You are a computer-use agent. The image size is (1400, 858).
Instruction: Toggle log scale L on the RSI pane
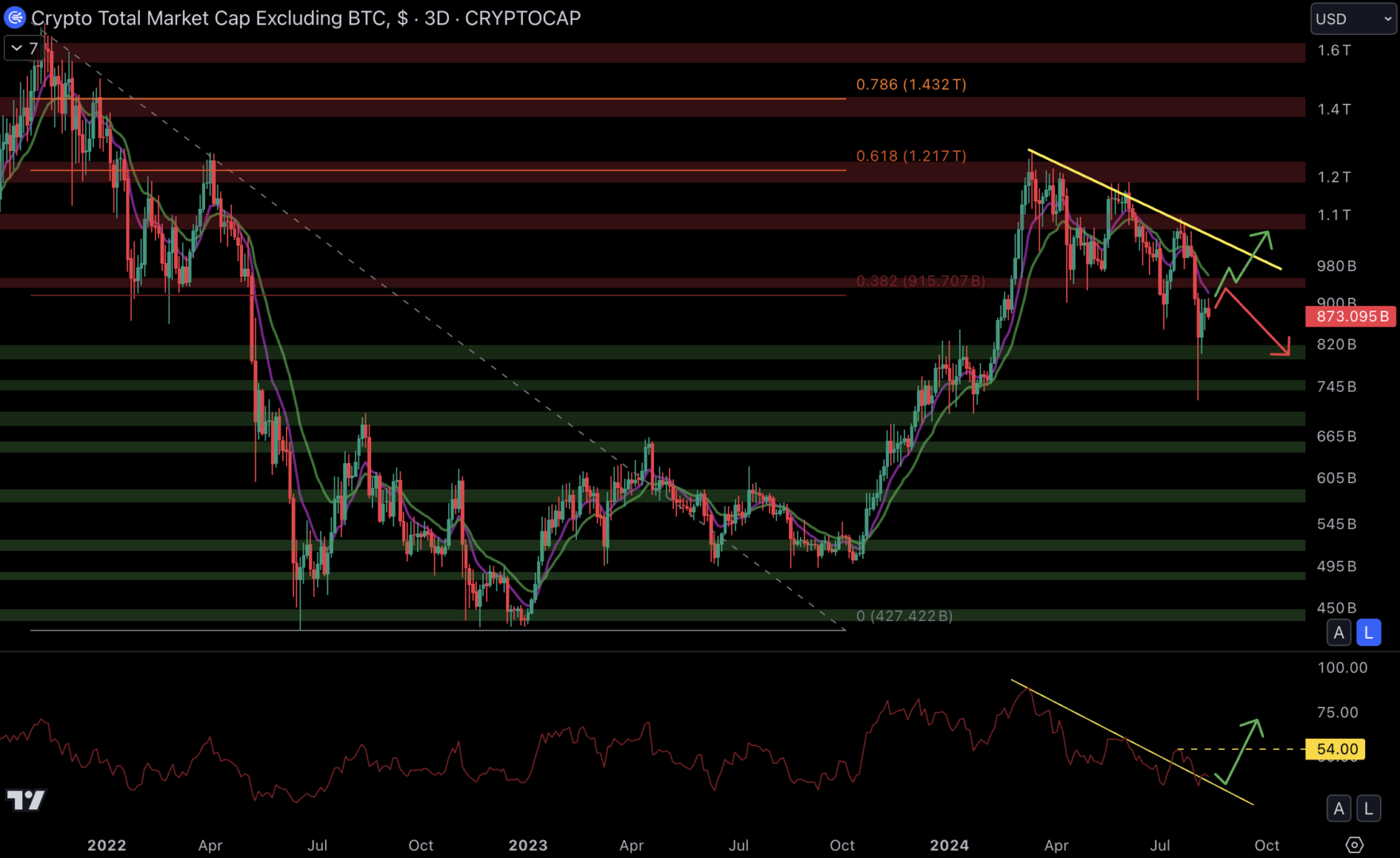click(1368, 809)
